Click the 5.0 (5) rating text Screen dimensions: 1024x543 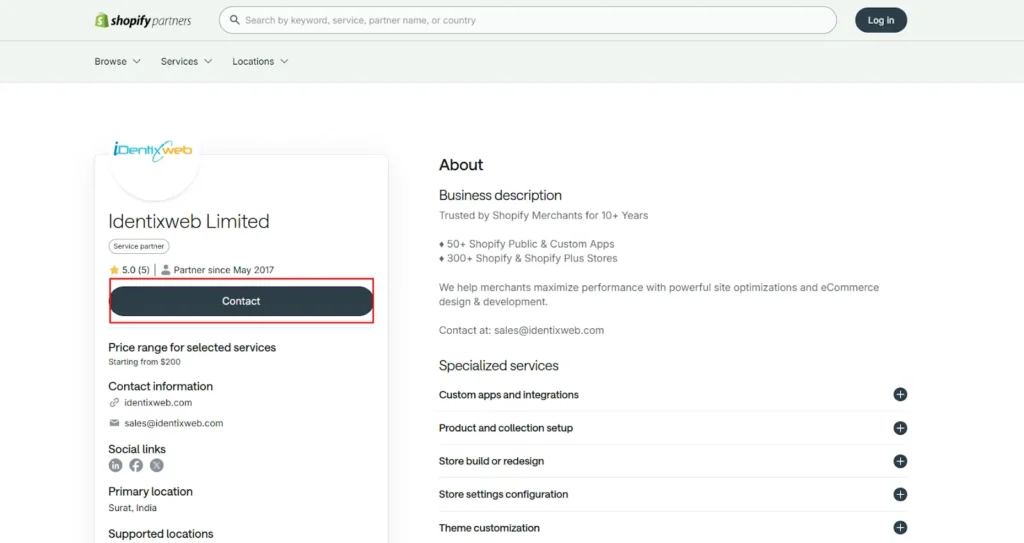[x=136, y=270]
